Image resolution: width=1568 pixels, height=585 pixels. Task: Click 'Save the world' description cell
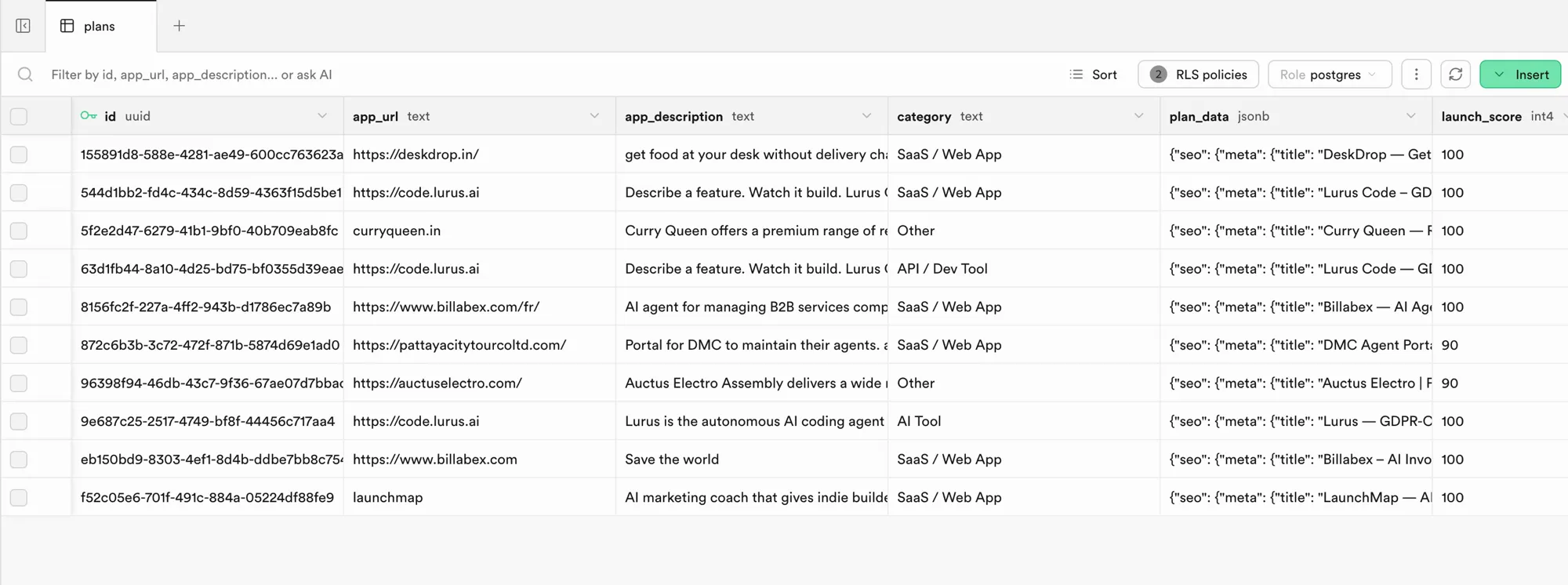coord(752,460)
